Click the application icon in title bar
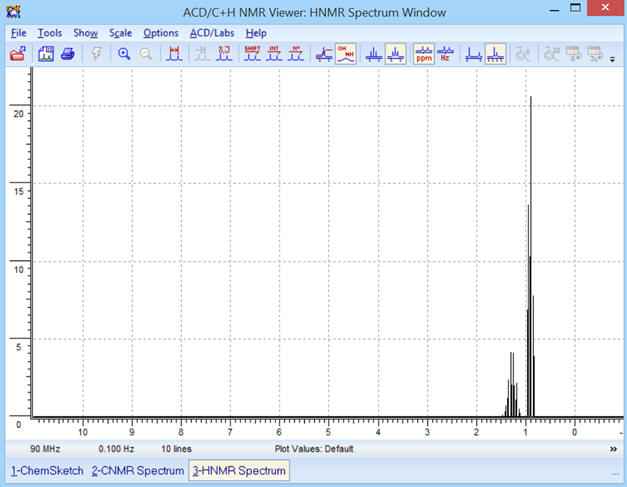 click(13, 11)
